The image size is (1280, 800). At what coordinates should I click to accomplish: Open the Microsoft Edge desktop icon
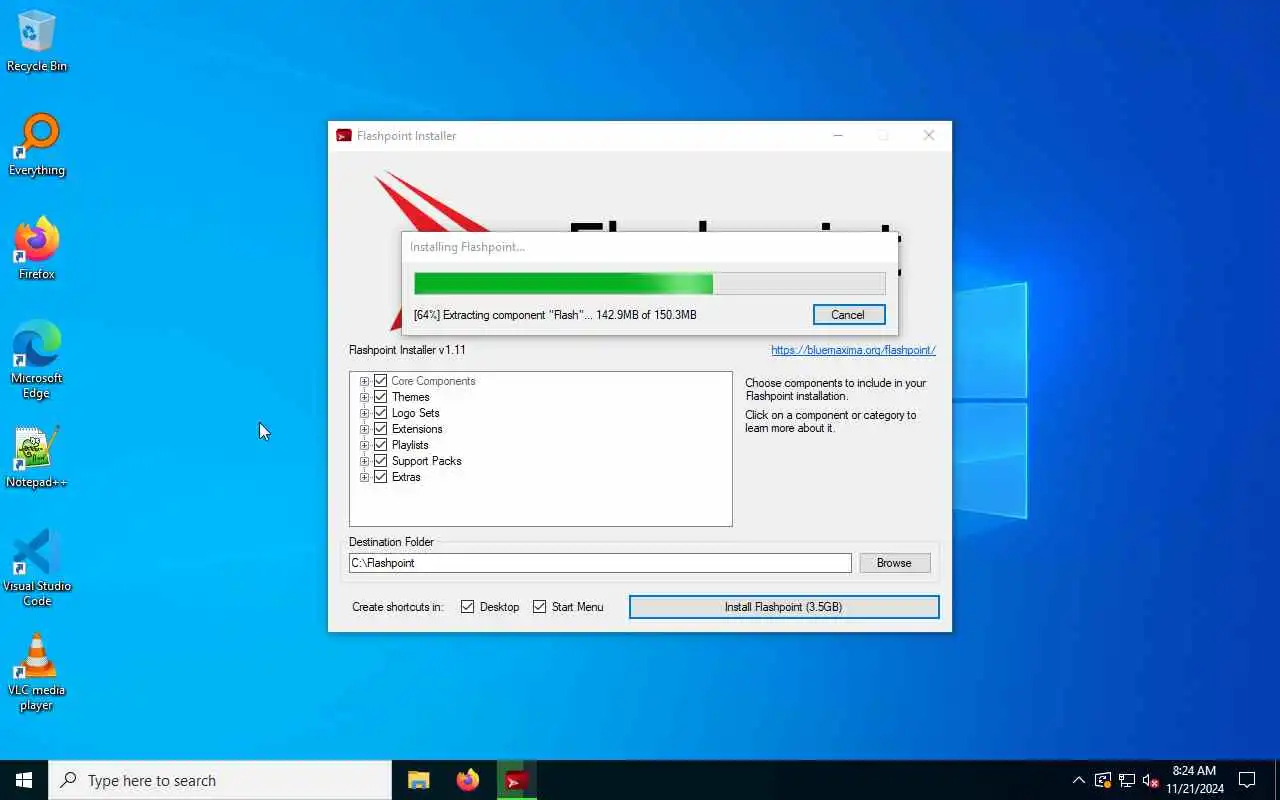(37, 360)
